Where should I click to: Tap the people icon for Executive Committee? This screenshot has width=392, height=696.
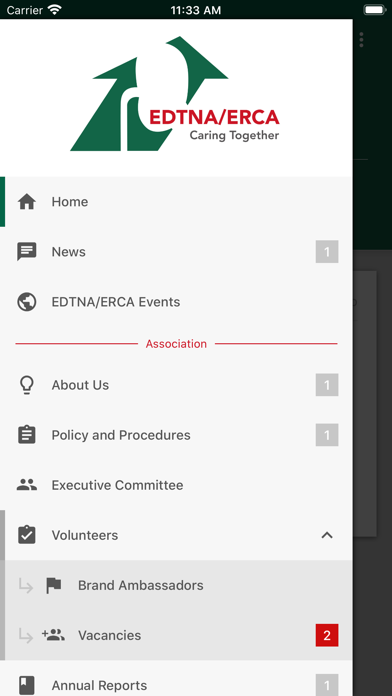point(27,485)
